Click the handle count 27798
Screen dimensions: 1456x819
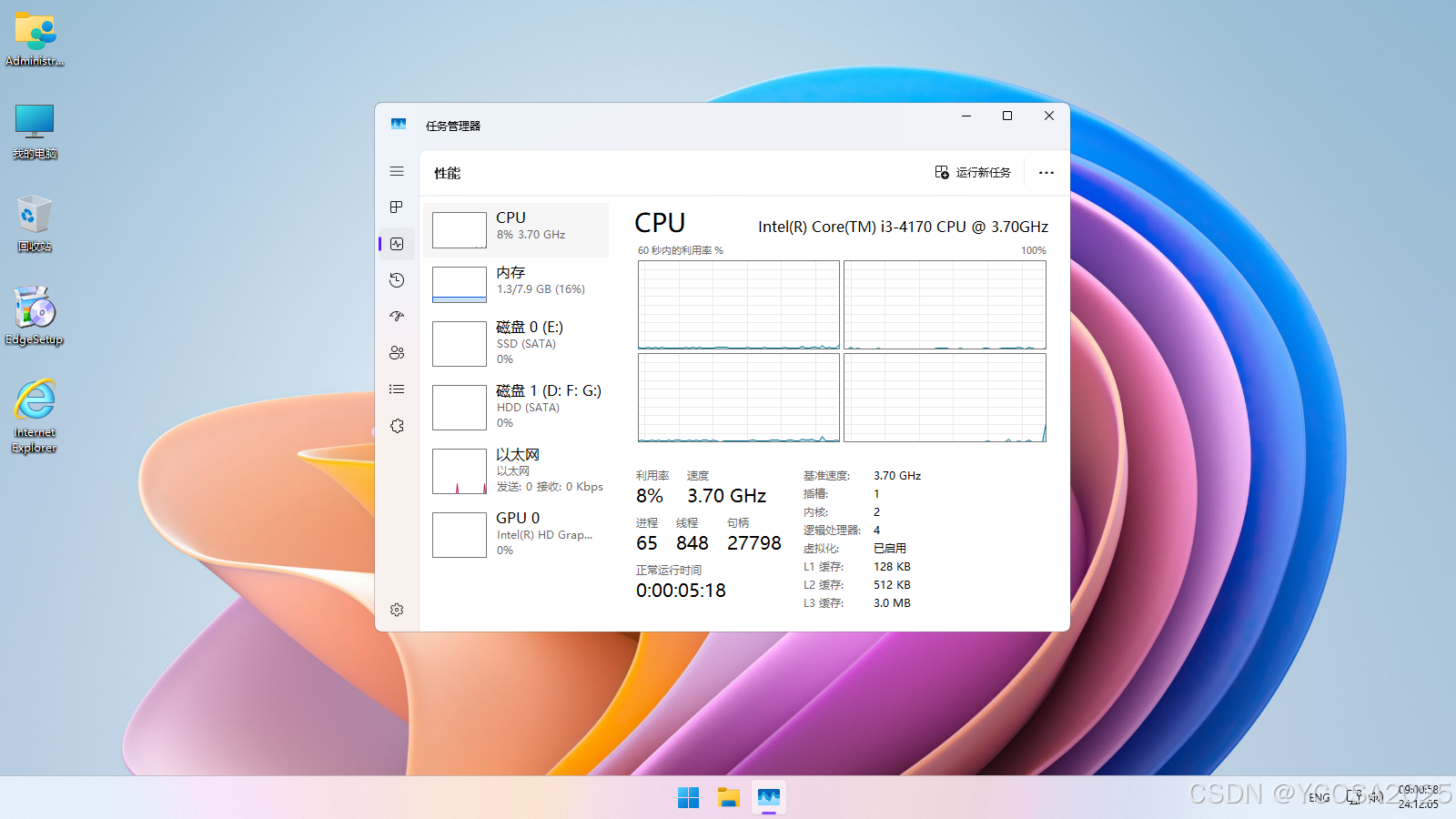click(x=754, y=543)
